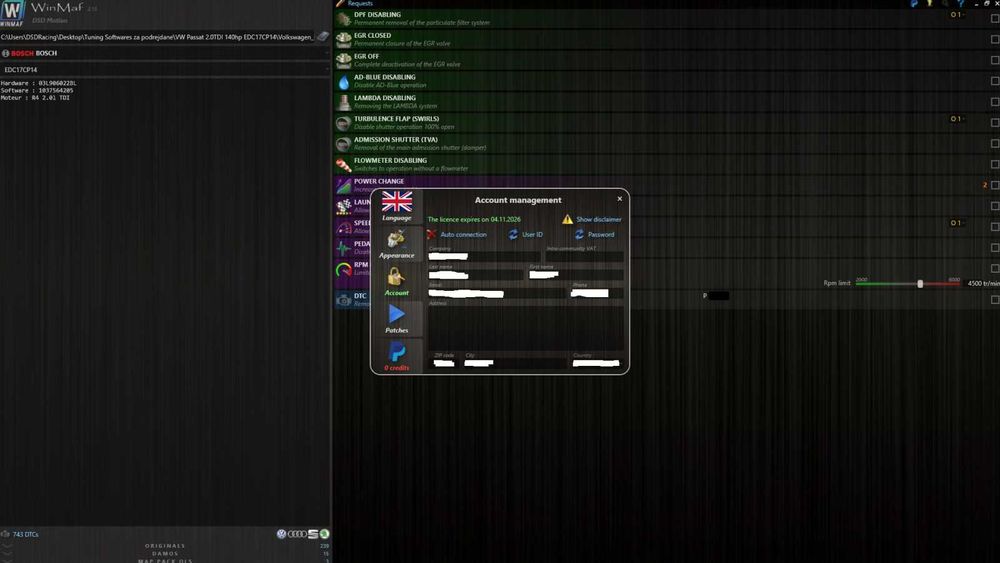Viewport: 1000px width, 563px height.
Task: Select the Account tab
Action: 397,281
